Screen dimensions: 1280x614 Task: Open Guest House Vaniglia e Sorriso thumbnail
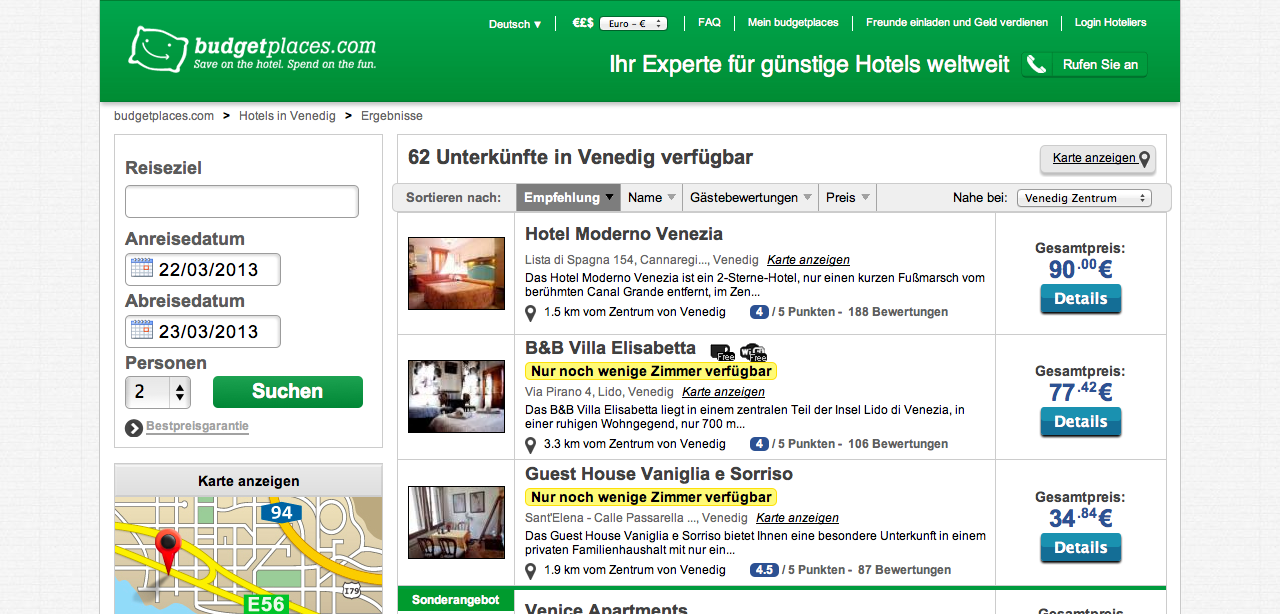coord(456,522)
